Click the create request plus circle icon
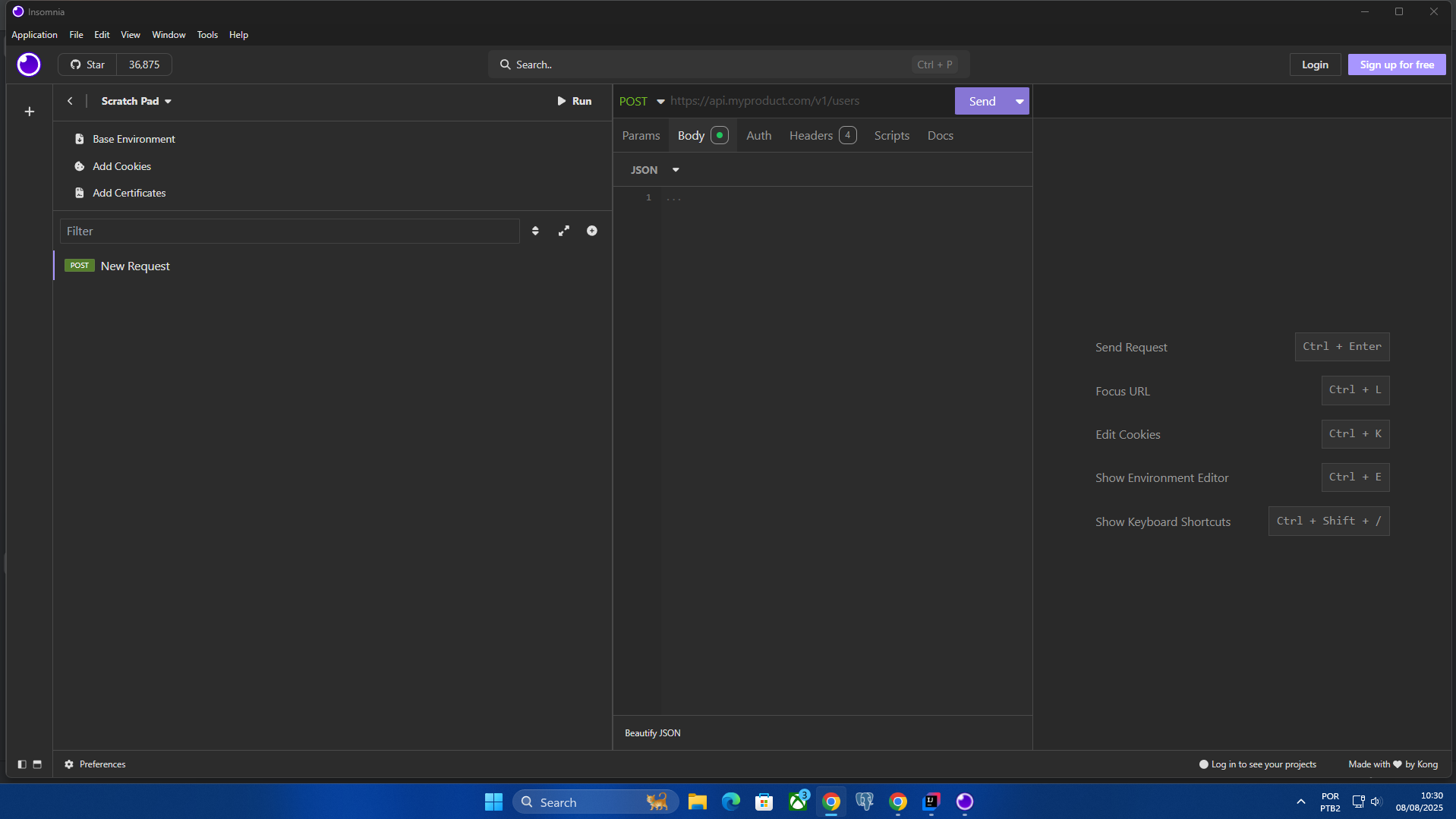Viewport: 1456px width, 819px height. click(592, 231)
